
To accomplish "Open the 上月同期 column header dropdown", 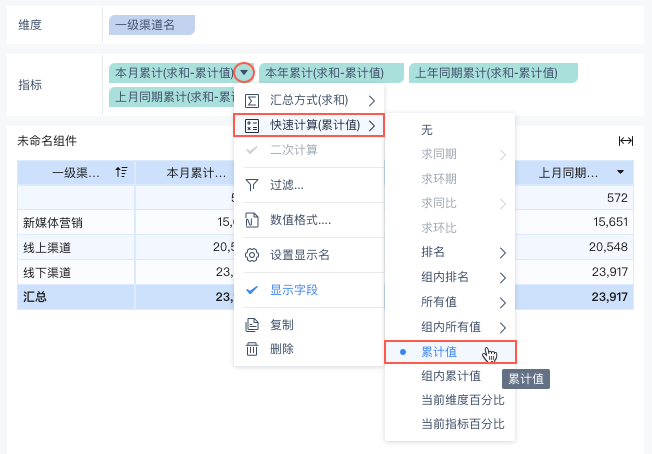I will 621,173.
